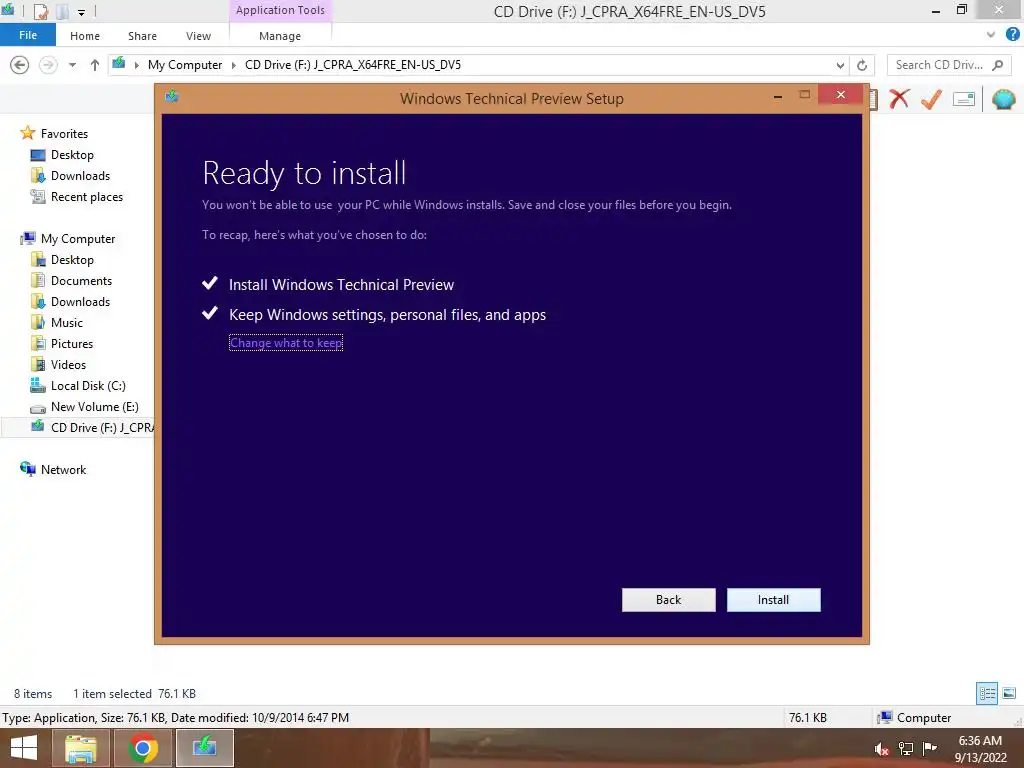Close the Windows Technical Preview Setup window

coord(841,95)
